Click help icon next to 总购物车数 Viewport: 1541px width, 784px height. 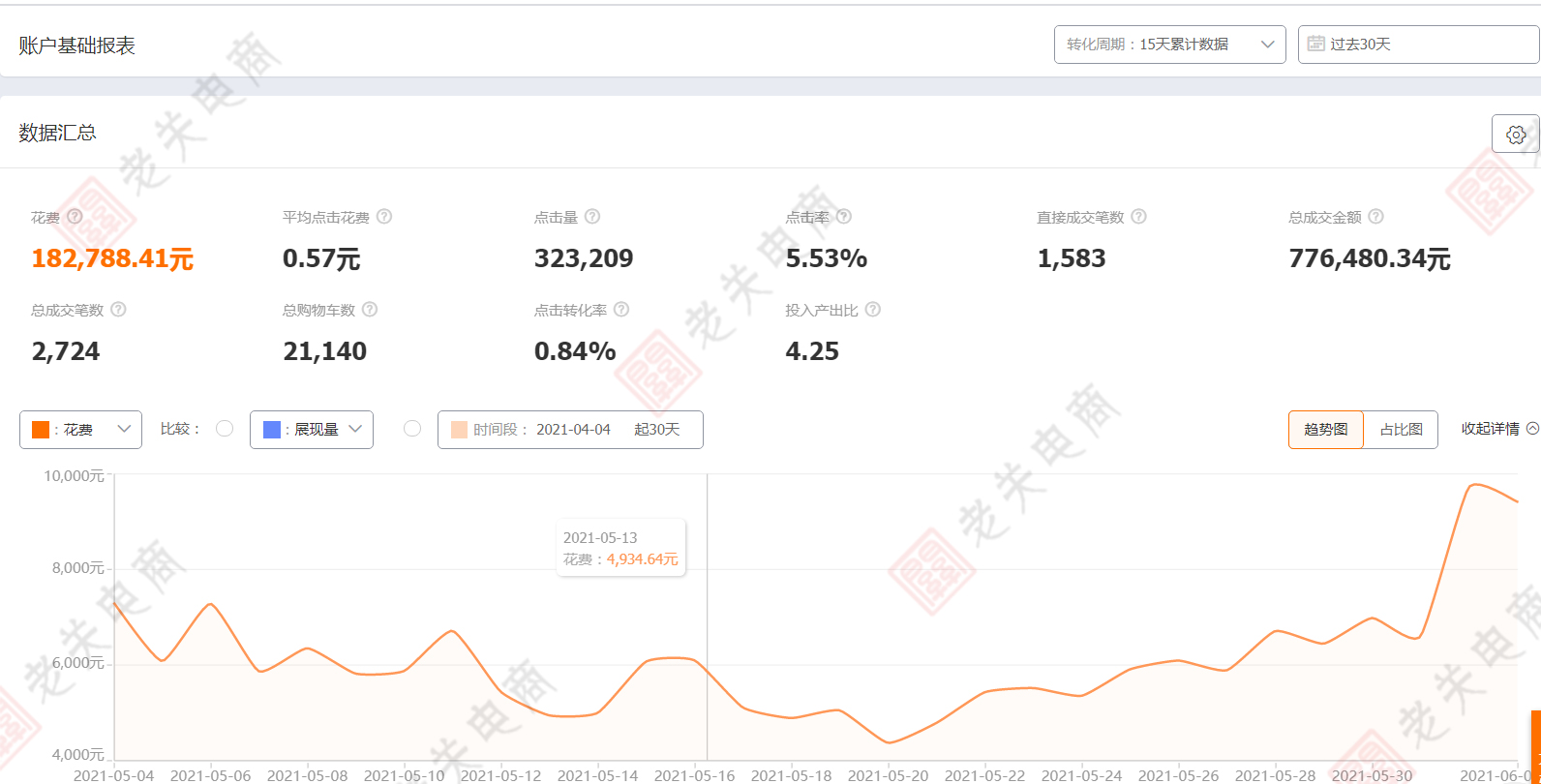click(x=370, y=310)
